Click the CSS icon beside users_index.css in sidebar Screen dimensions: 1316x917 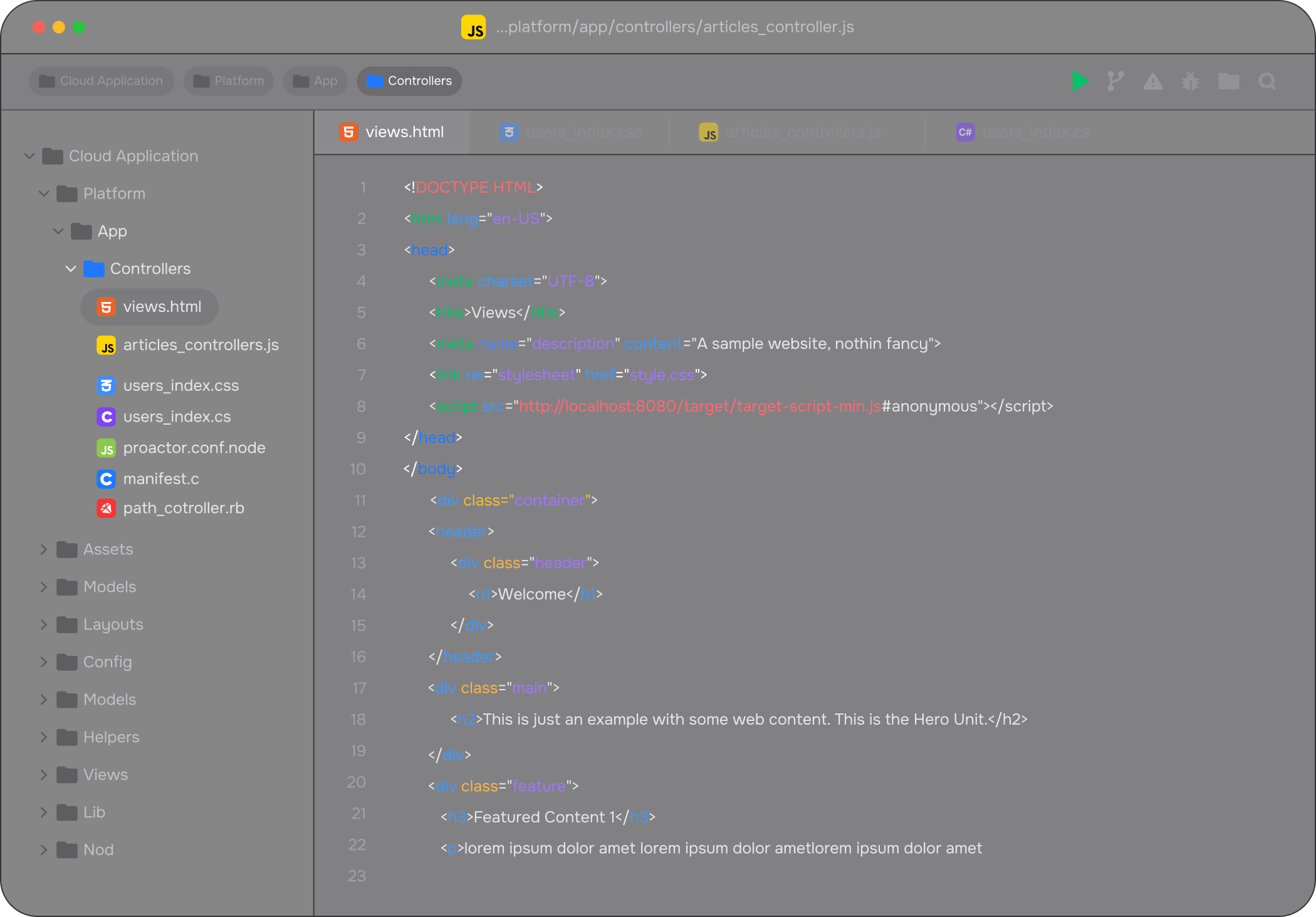(x=106, y=385)
